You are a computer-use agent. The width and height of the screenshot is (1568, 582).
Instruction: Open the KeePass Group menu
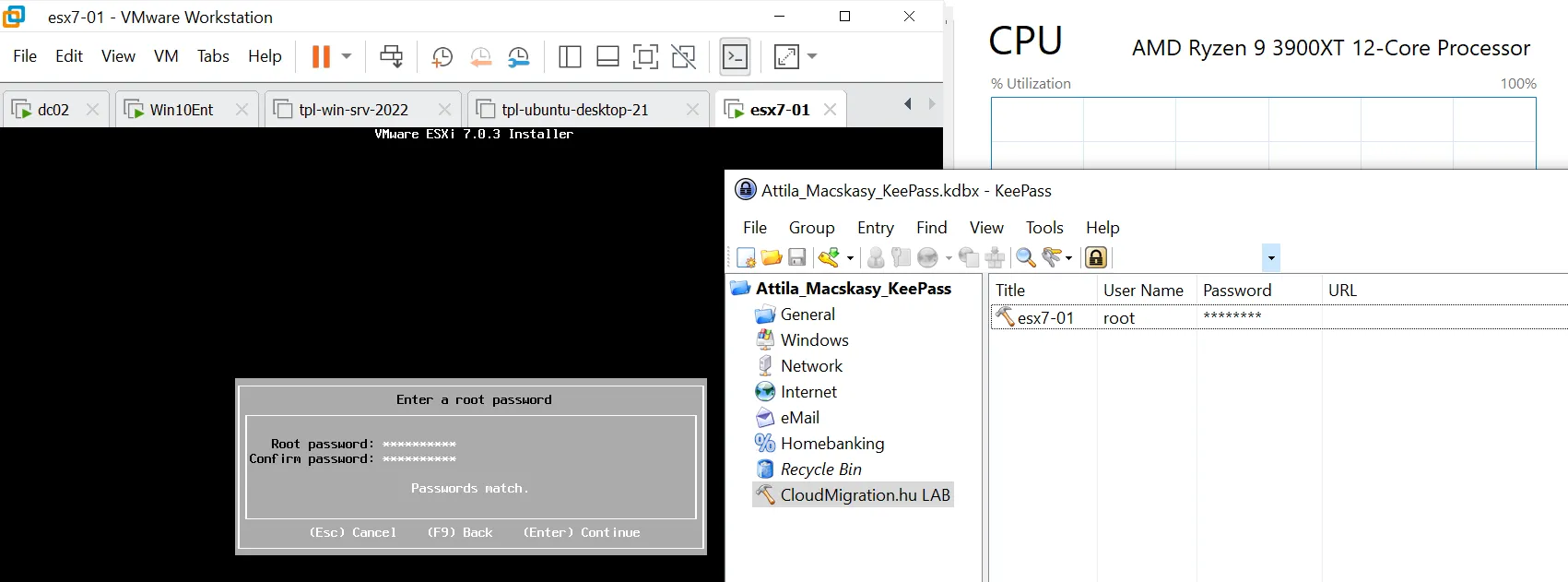pos(811,228)
